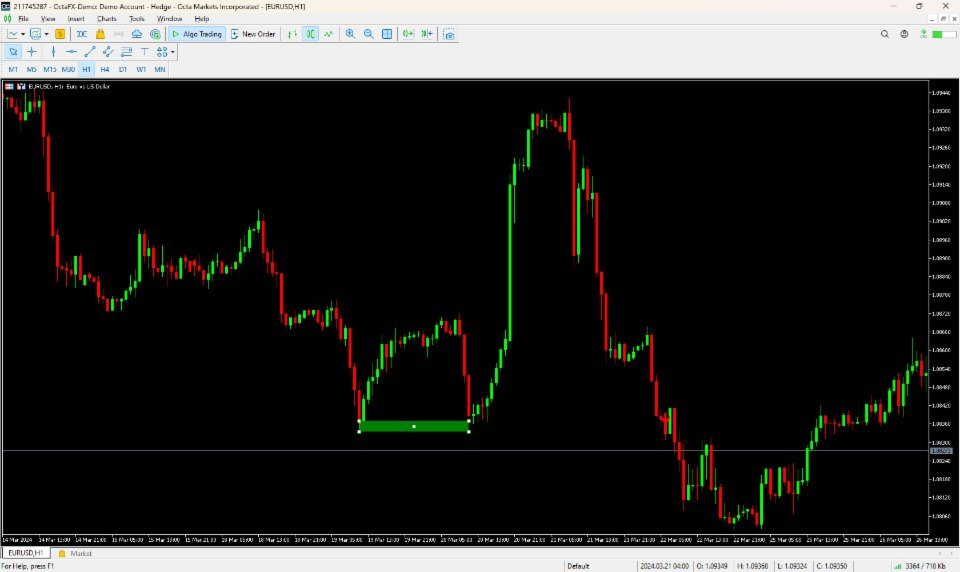The image size is (960, 572).
Task: Select the crosshair tool
Action: [x=32, y=52]
